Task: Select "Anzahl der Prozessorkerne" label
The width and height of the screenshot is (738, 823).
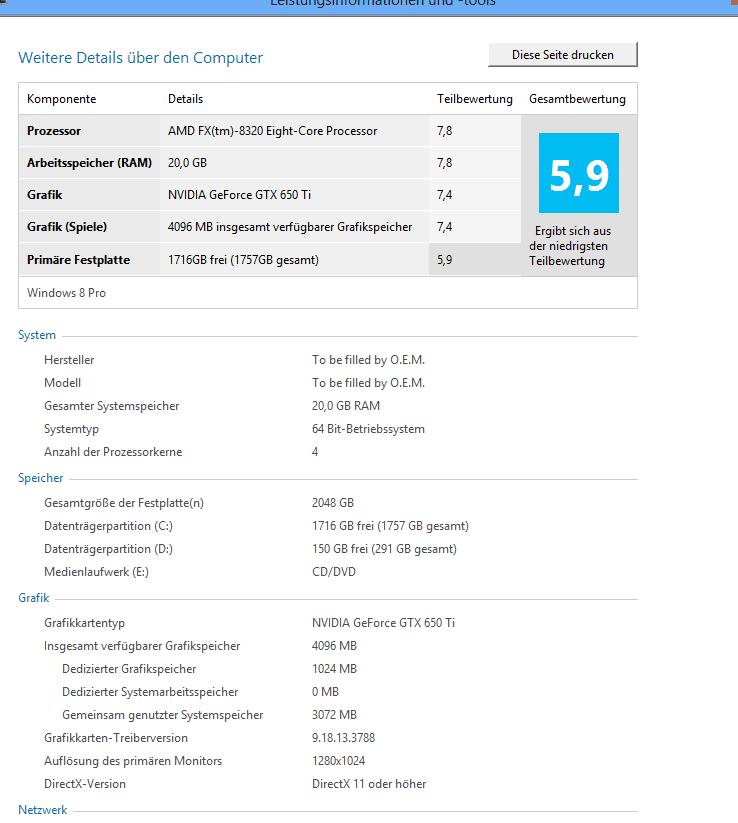Action: point(113,452)
